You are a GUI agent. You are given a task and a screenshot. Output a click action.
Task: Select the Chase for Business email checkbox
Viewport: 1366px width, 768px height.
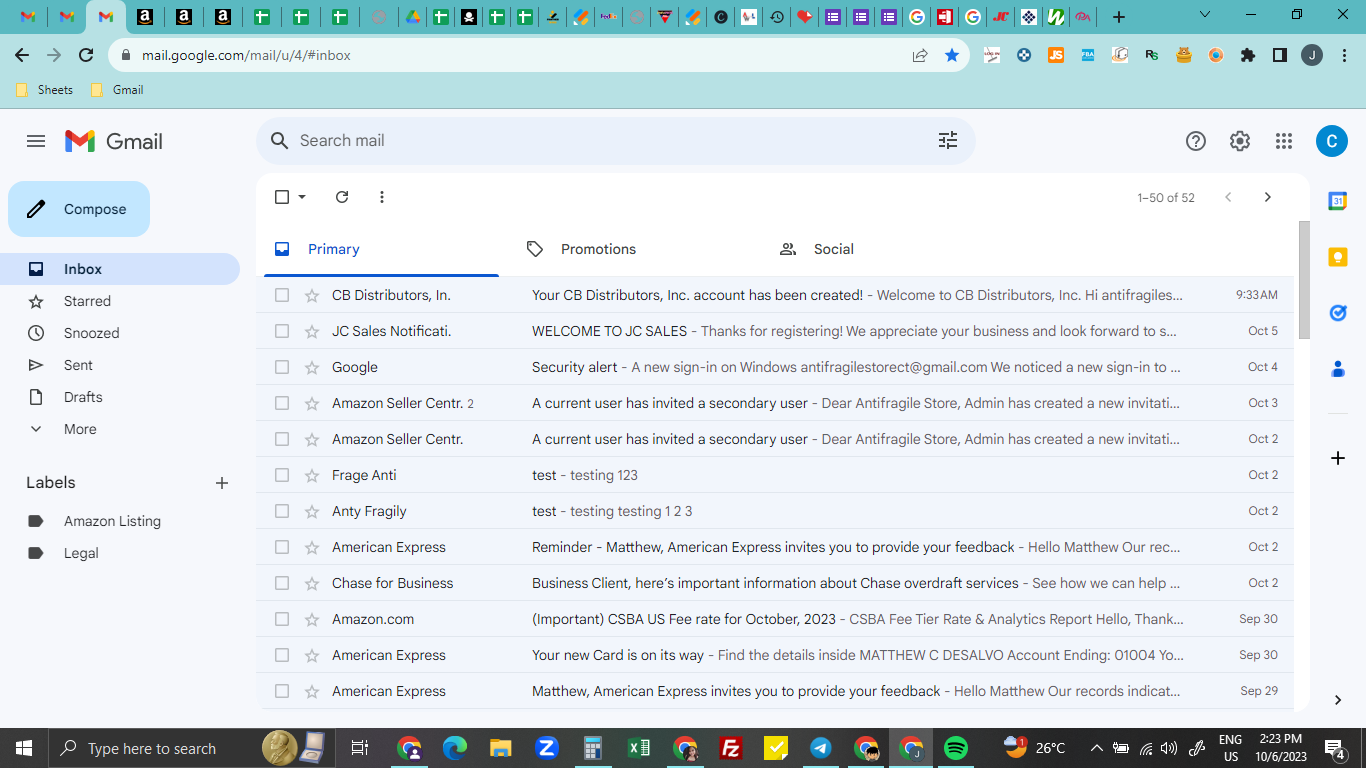(x=282, y=583)
